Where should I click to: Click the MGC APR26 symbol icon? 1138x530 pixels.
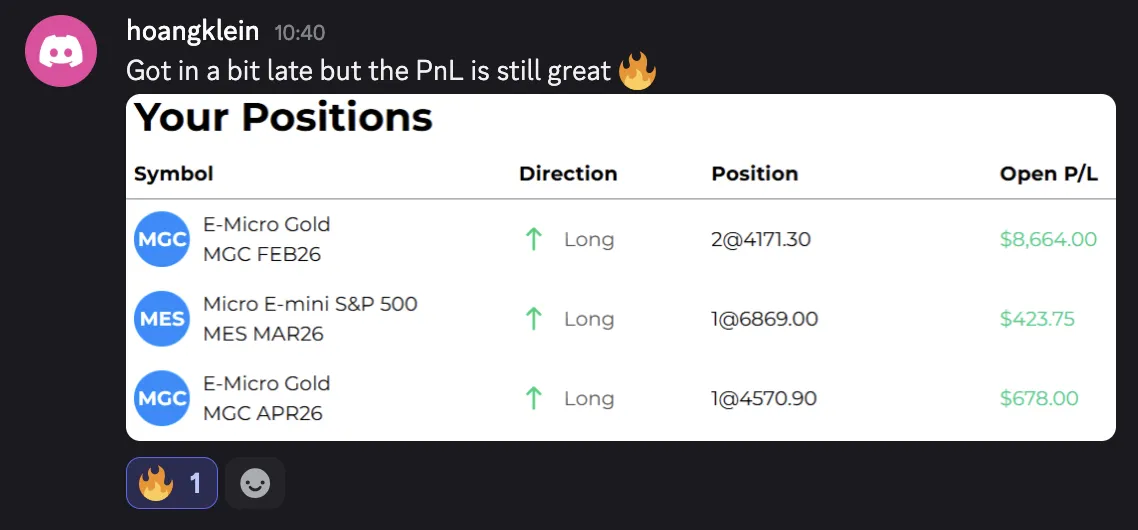click(x=162, y=398)
